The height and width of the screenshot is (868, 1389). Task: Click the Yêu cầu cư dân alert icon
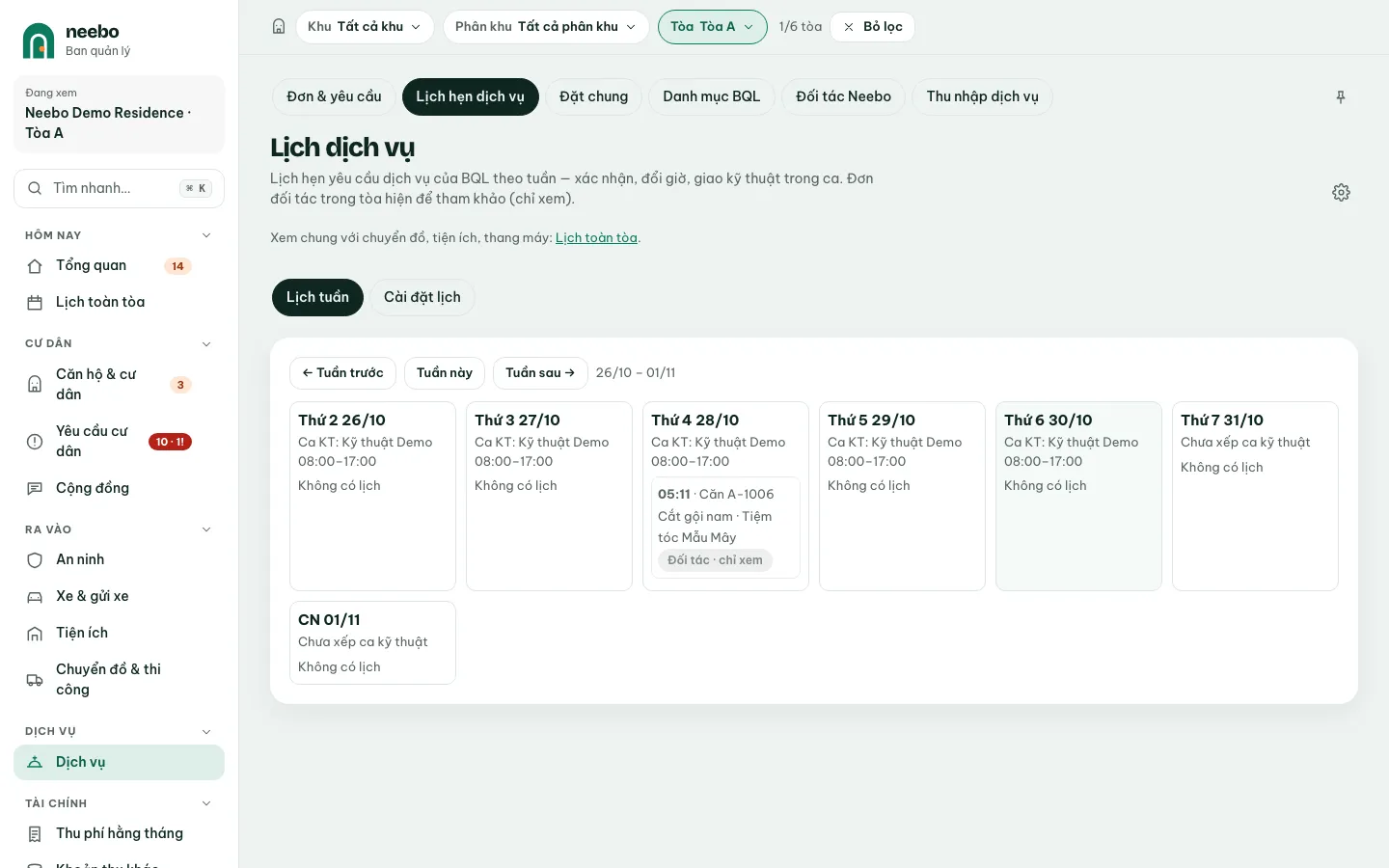pos(35,442)
